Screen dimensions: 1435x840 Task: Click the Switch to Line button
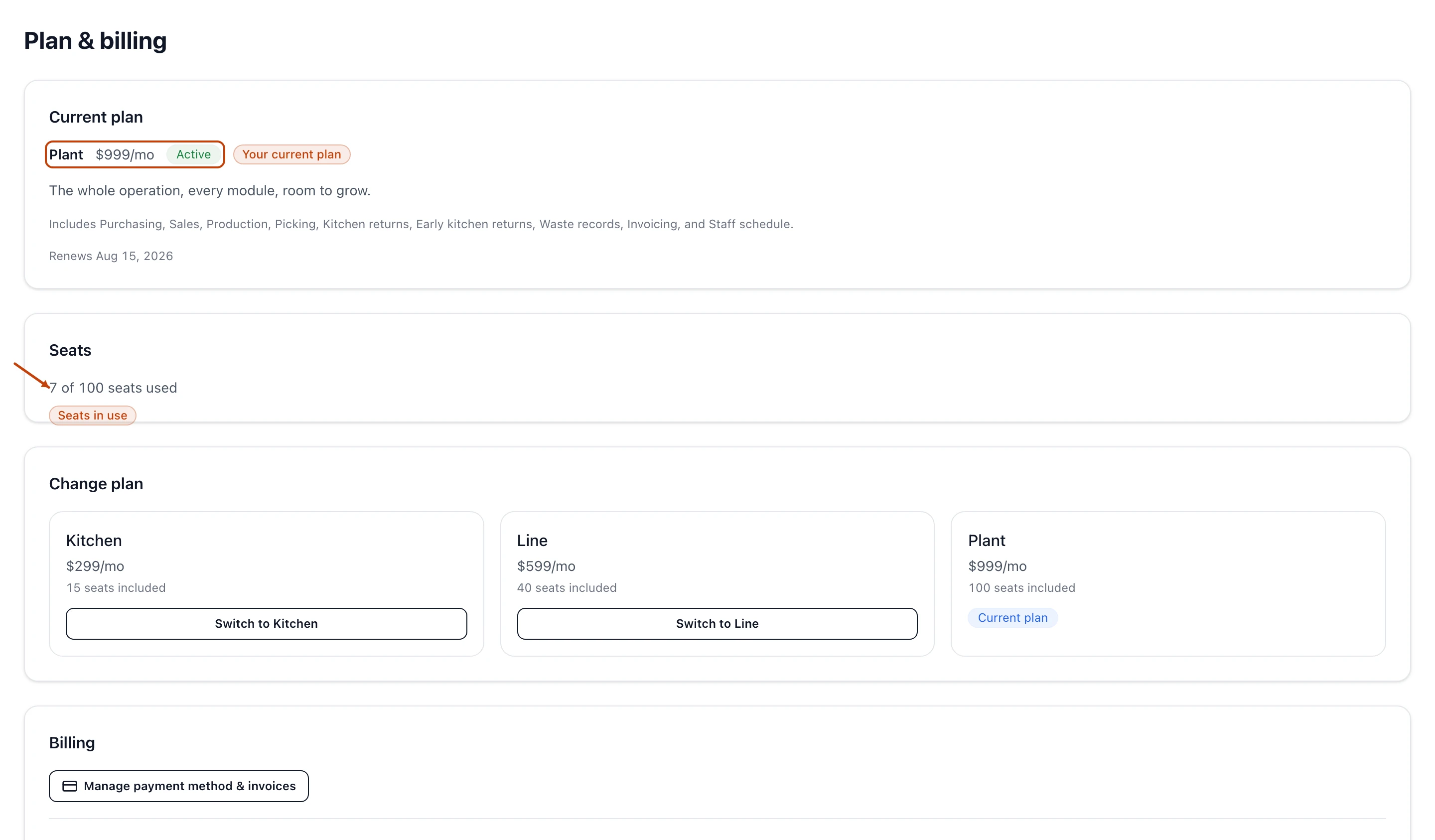coord(717,623)
